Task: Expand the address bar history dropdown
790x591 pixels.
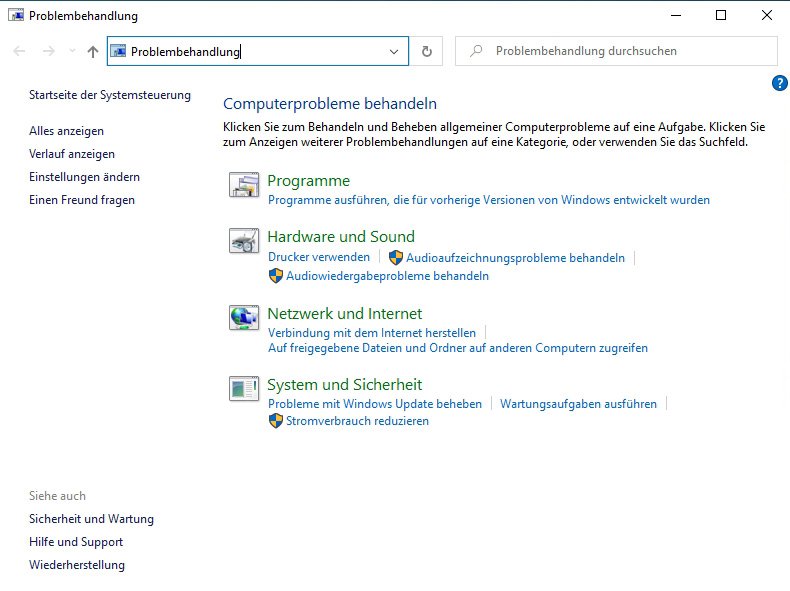Action: click(x=394, y=51)
